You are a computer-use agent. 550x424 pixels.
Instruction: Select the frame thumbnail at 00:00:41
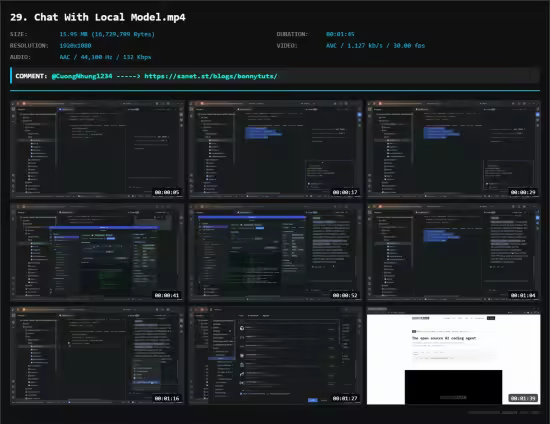pyautogui.click(x=97, y=252)
